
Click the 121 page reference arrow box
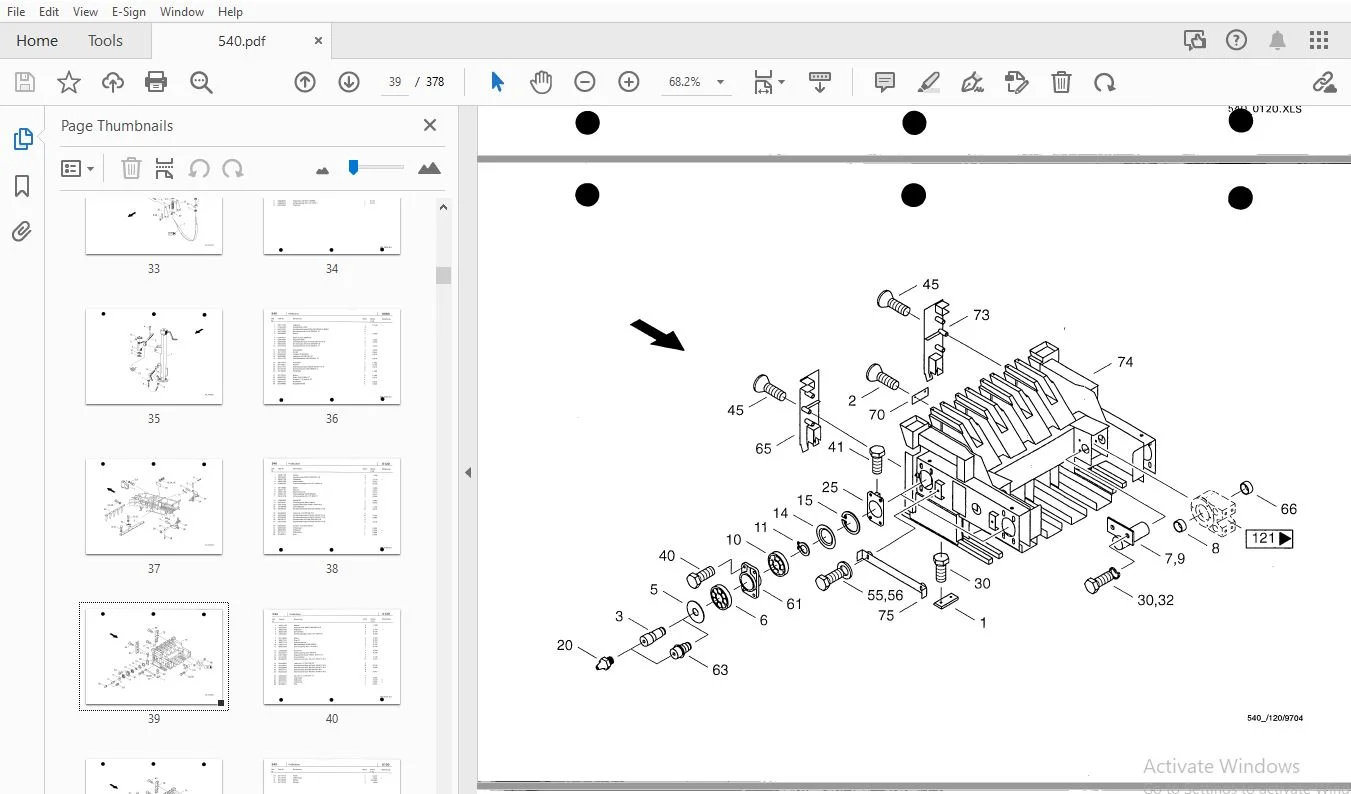tap(1270, 538)
